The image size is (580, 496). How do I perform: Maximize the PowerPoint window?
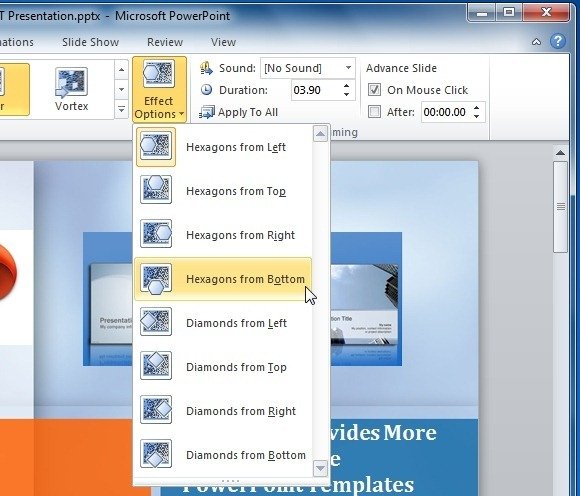pos(509,13)
